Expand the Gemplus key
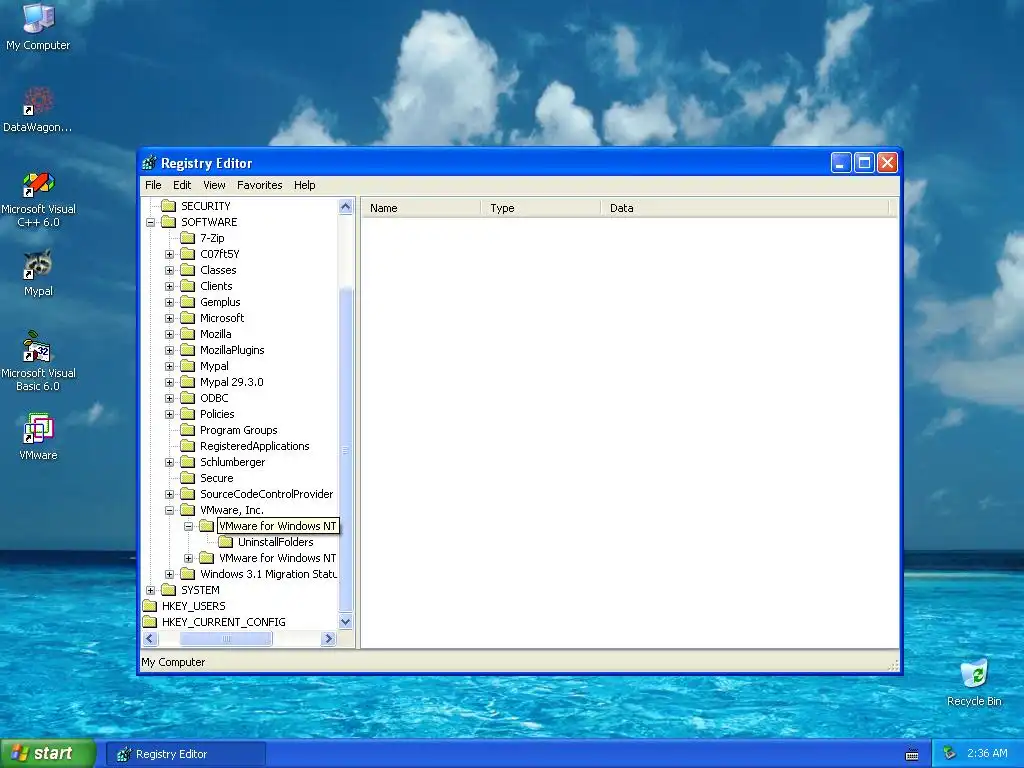1024x768 pixels. (x=170, y=302)
